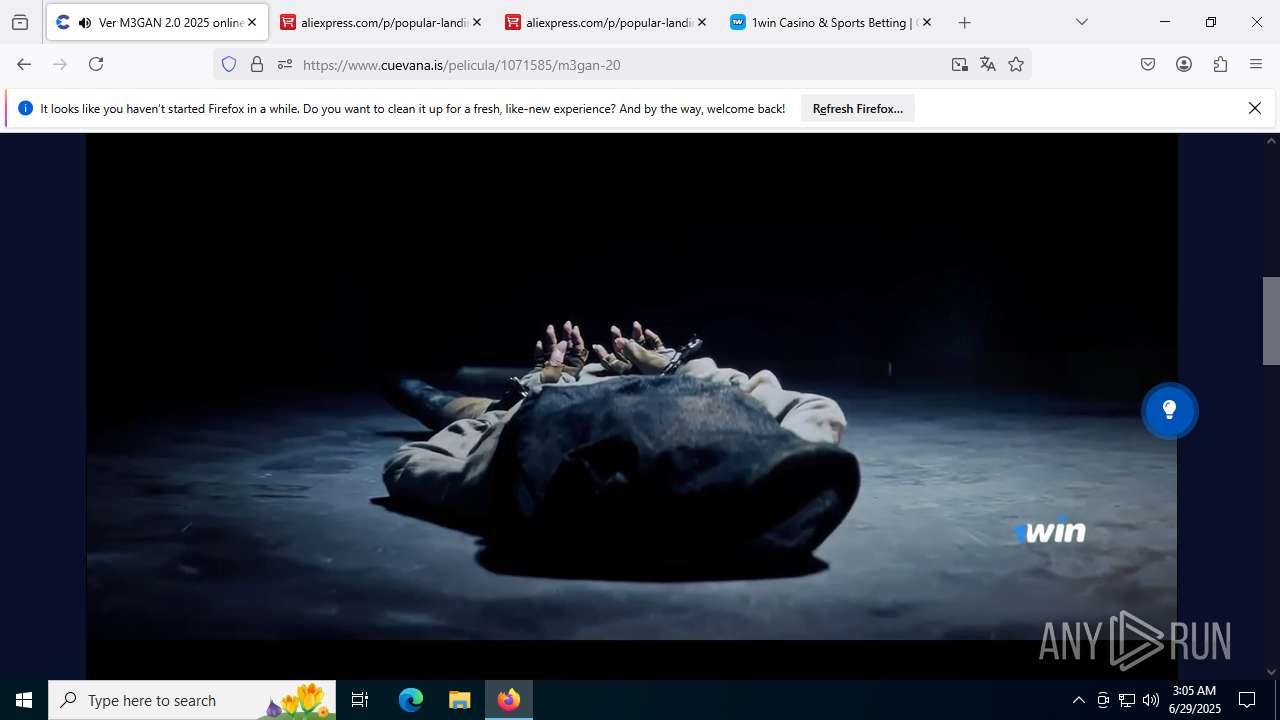This screenshot has width=1280, height=720.
Task: Open Firefox View from the tab bar
Action: [x=20, y=22]
